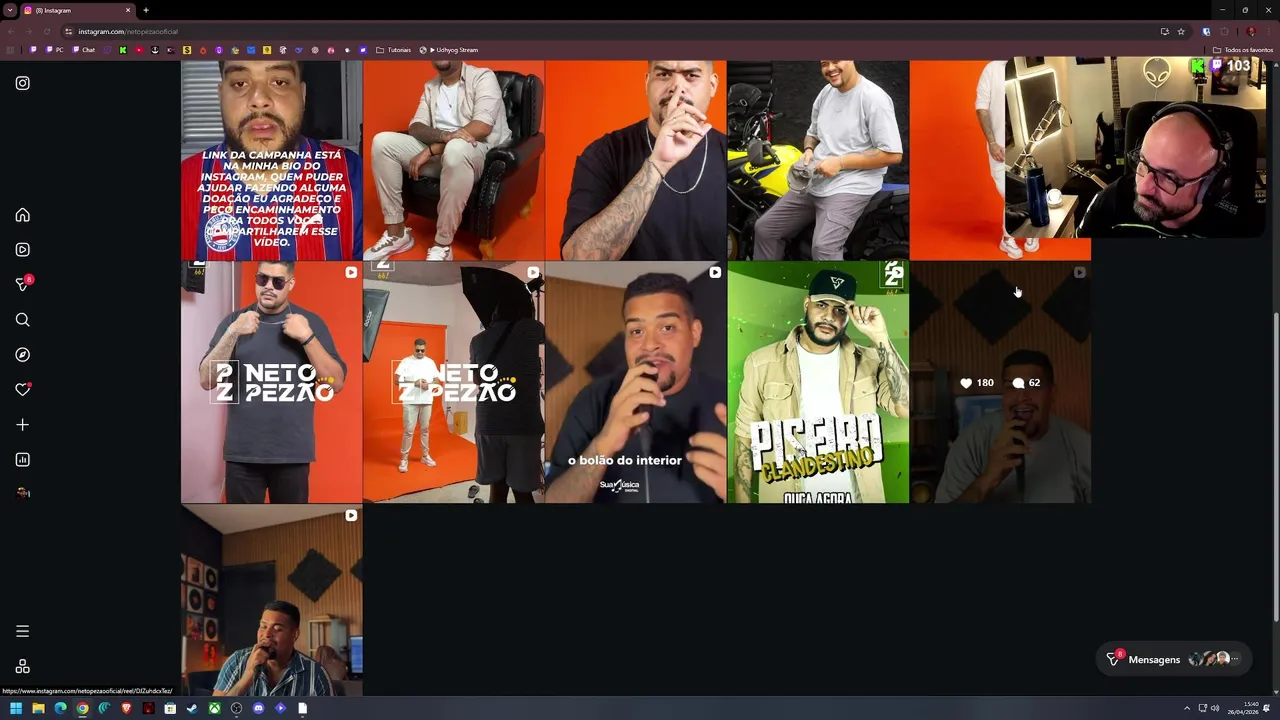This screenshot has width=1280, height=720.
Task: Open the Neto Pezão sunglasses reel
Action: [x=271, y=382]
